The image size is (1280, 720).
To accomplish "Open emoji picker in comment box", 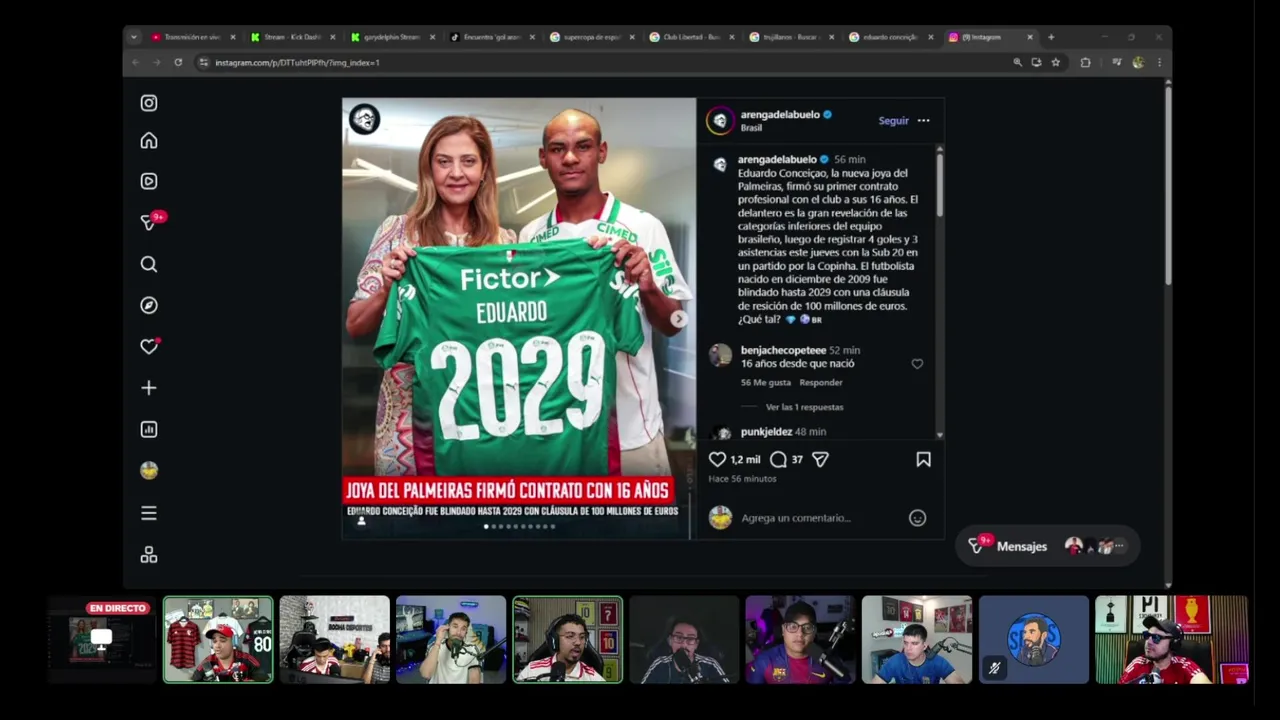I will coord(917,518).
